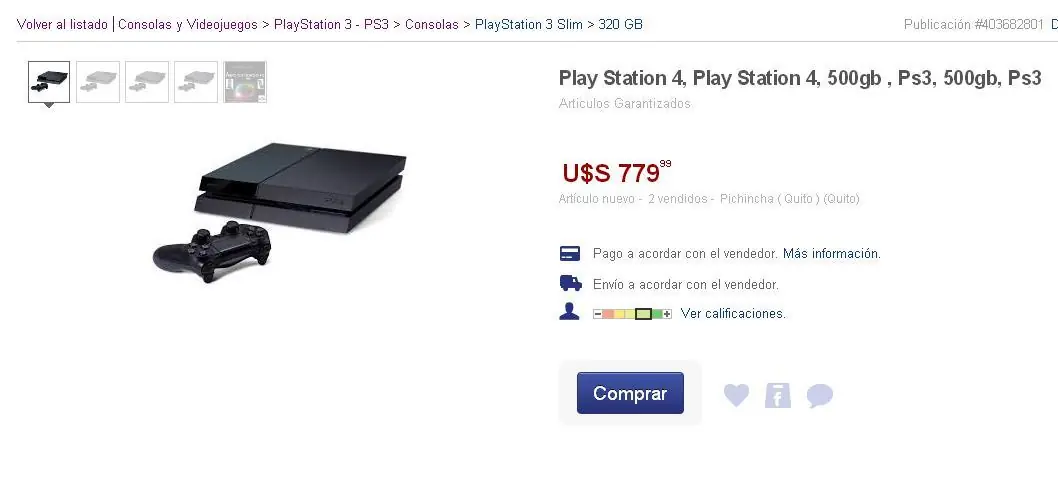Open the fifth colorful thumbnail image

pos(245,82)
